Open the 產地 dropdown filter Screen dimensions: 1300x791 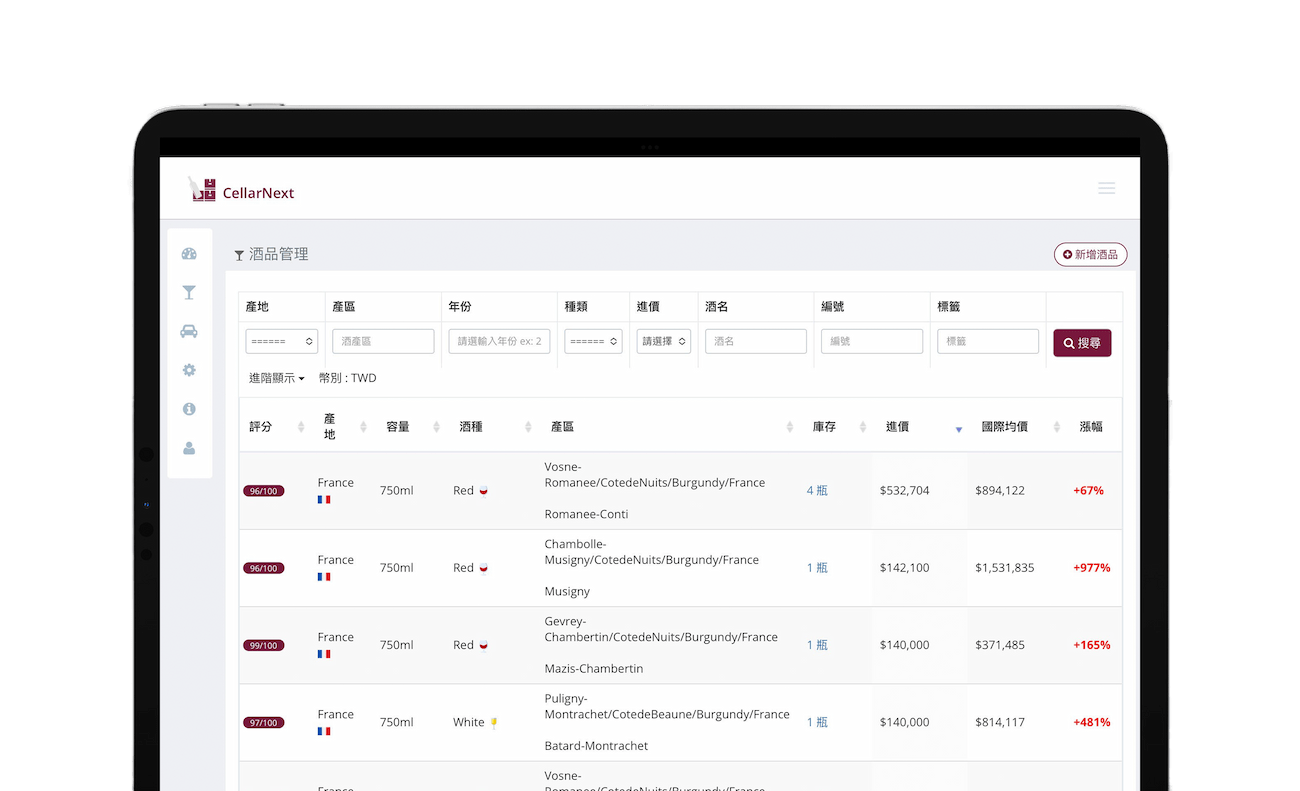click(x=281, y=341)
